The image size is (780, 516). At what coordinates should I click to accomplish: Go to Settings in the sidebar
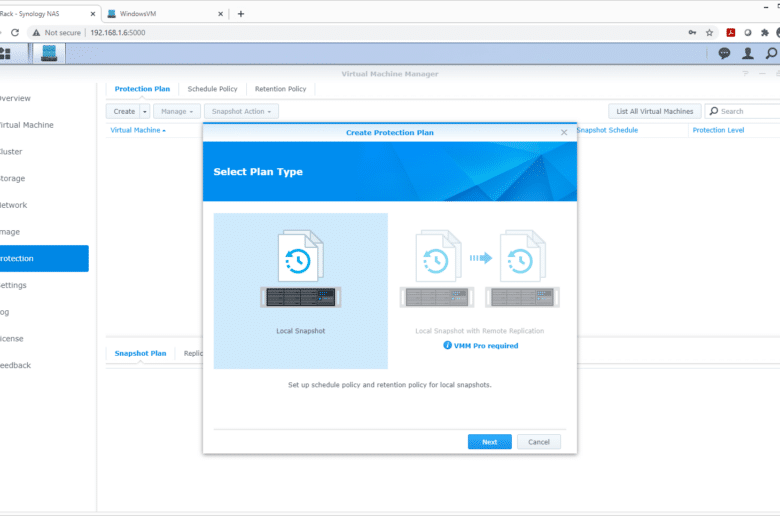pos(13,285)
